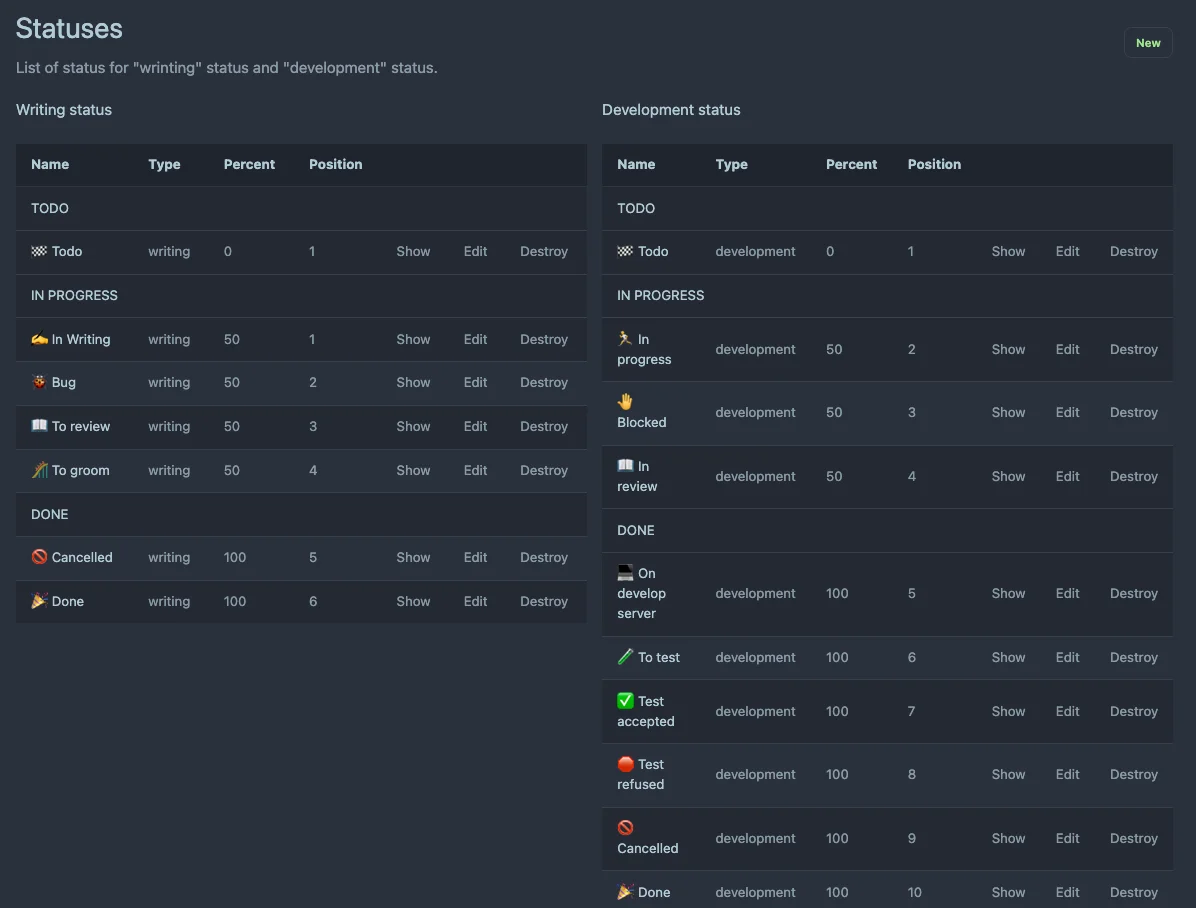Destroy the On develop server status

pos(1133,593)
